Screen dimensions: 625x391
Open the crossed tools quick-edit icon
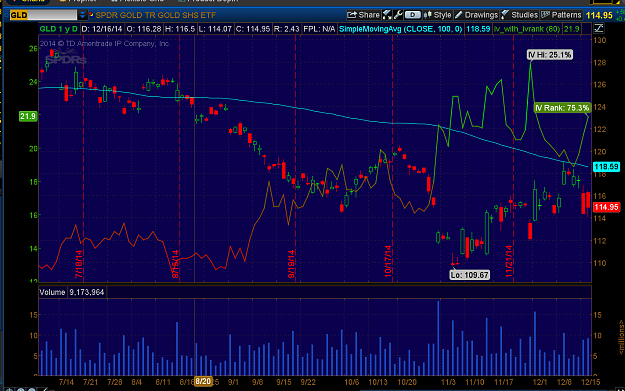pos(387,15)
